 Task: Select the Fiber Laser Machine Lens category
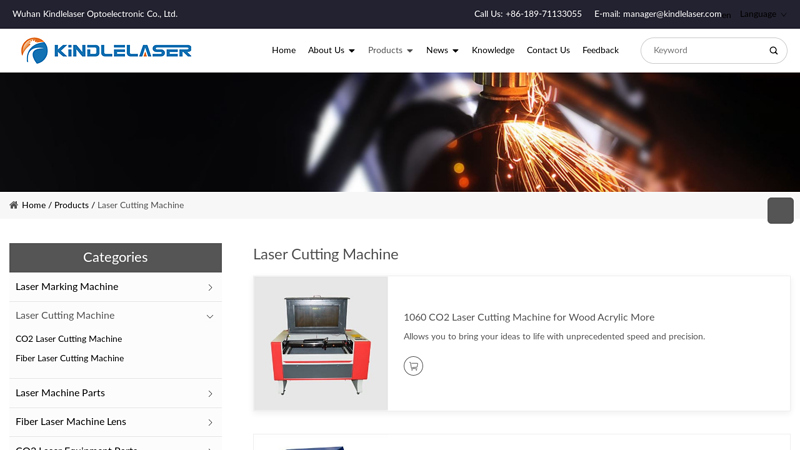click(71, 421)
